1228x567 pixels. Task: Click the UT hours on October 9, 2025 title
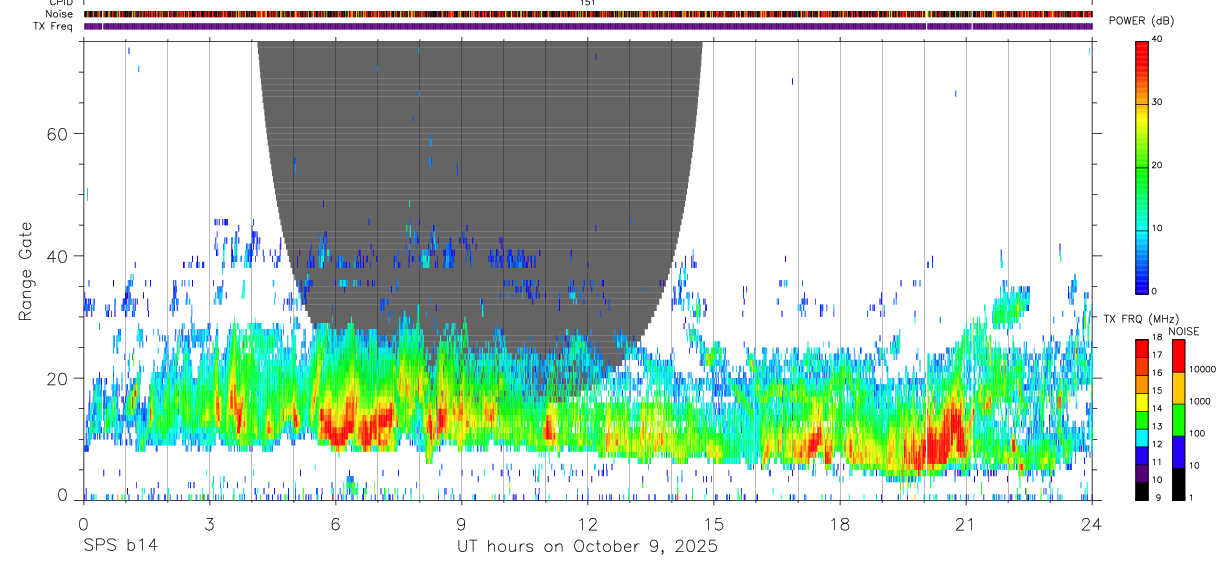pos(587,547)
